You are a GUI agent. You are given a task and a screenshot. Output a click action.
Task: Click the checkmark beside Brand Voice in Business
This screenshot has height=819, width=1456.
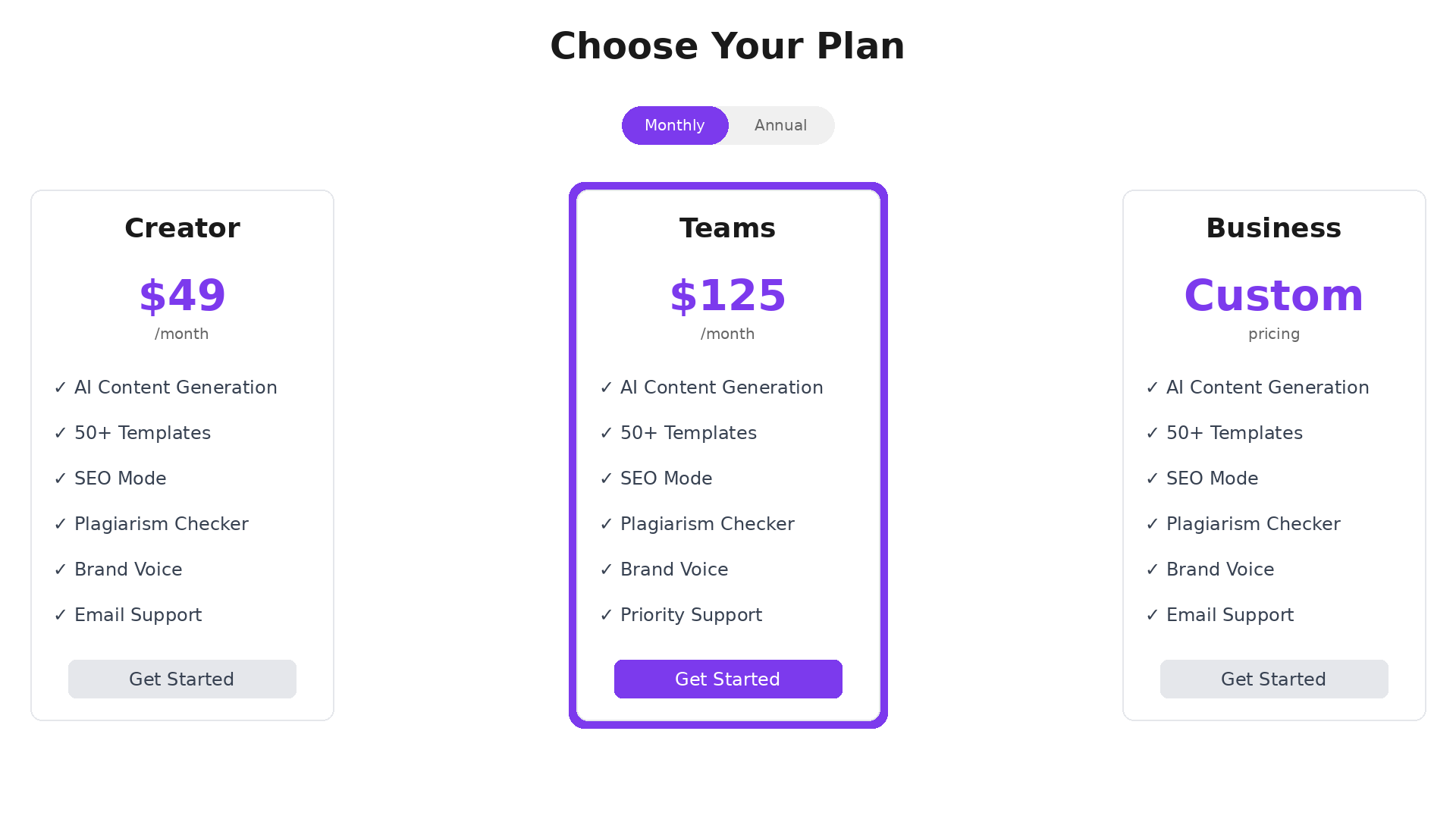(x=1153, y=570)
